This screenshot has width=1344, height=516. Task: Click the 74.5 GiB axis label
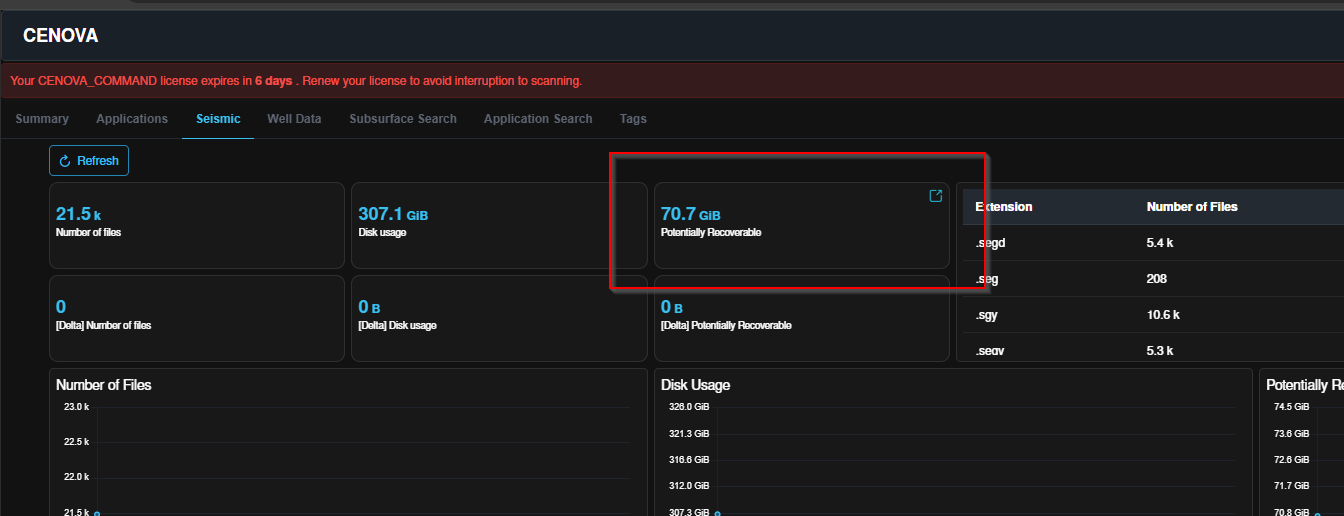[x=1291, y=407]
